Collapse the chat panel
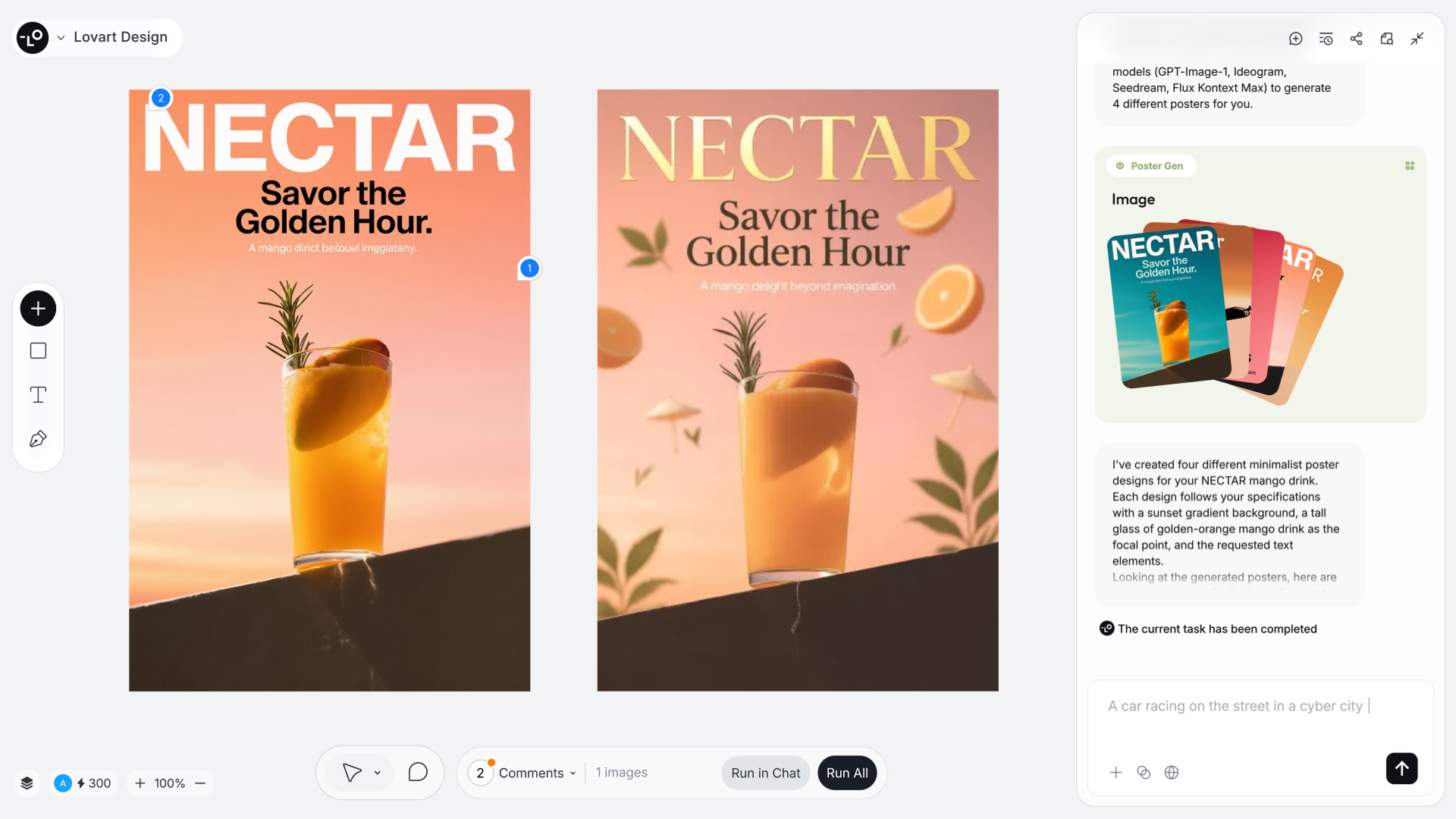Image resolution: width=1456 pixels, height=819 pixels. click(1417, 39)
